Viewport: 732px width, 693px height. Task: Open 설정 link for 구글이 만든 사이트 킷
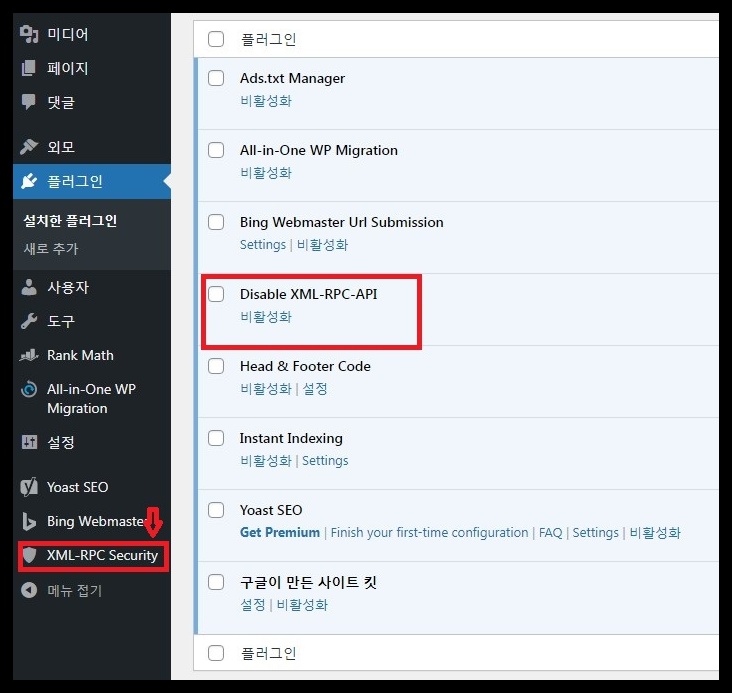pyautogui.click(x=253, y=605)
